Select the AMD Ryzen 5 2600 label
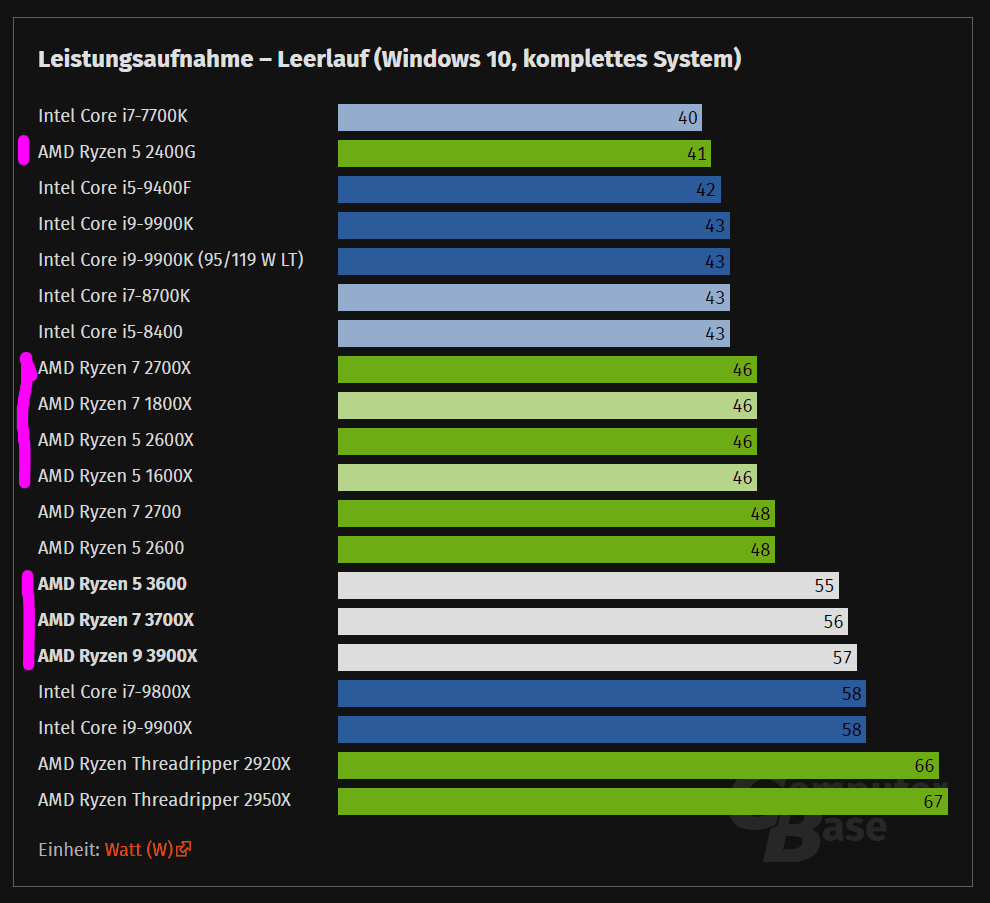Screen dimensions: 990x903 coord(111,548)
